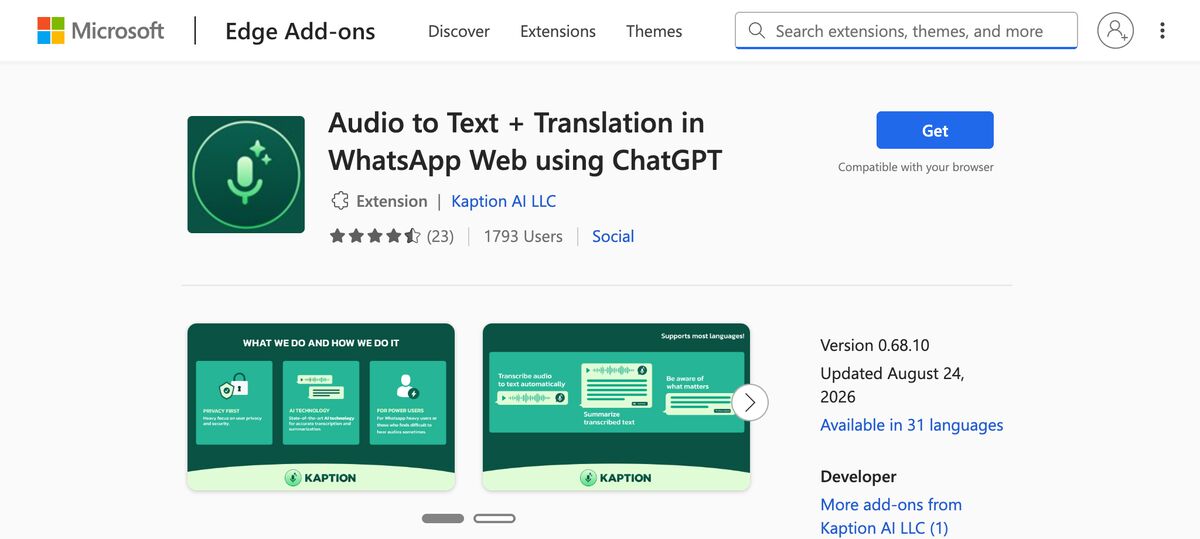This screenshot has height=539, width=1200.
Task: Click the blue Get button
Action: click(935, 130)
